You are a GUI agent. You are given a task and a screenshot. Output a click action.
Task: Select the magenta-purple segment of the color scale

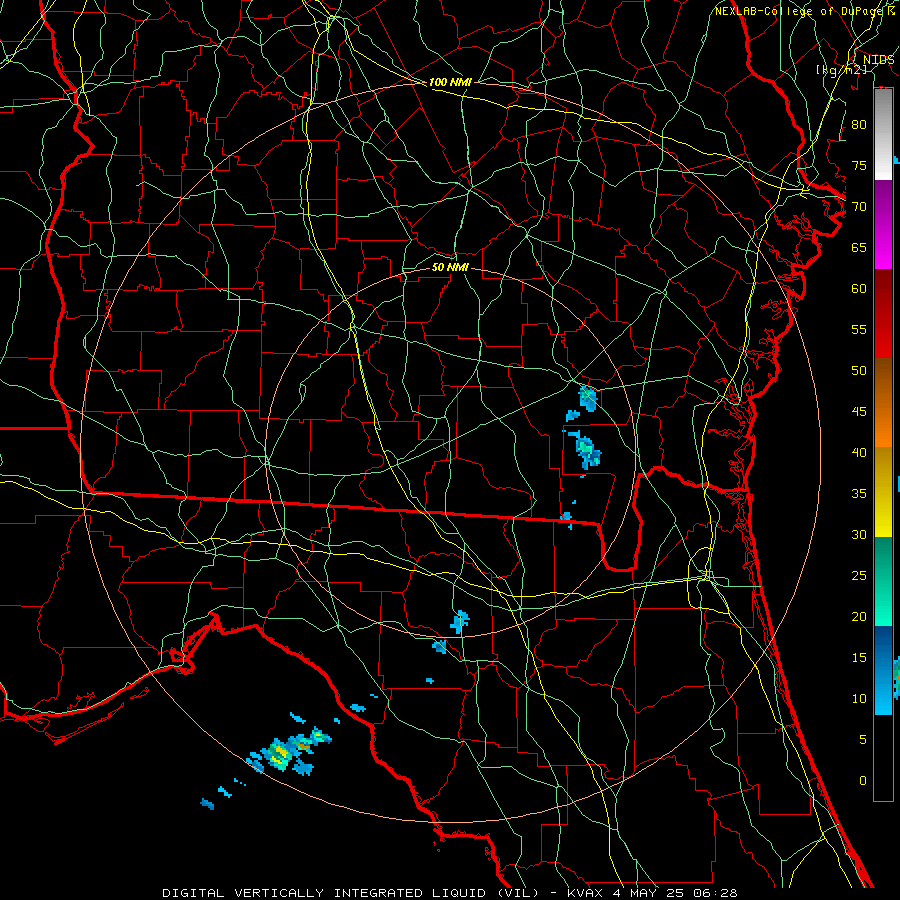coord(883,225)
